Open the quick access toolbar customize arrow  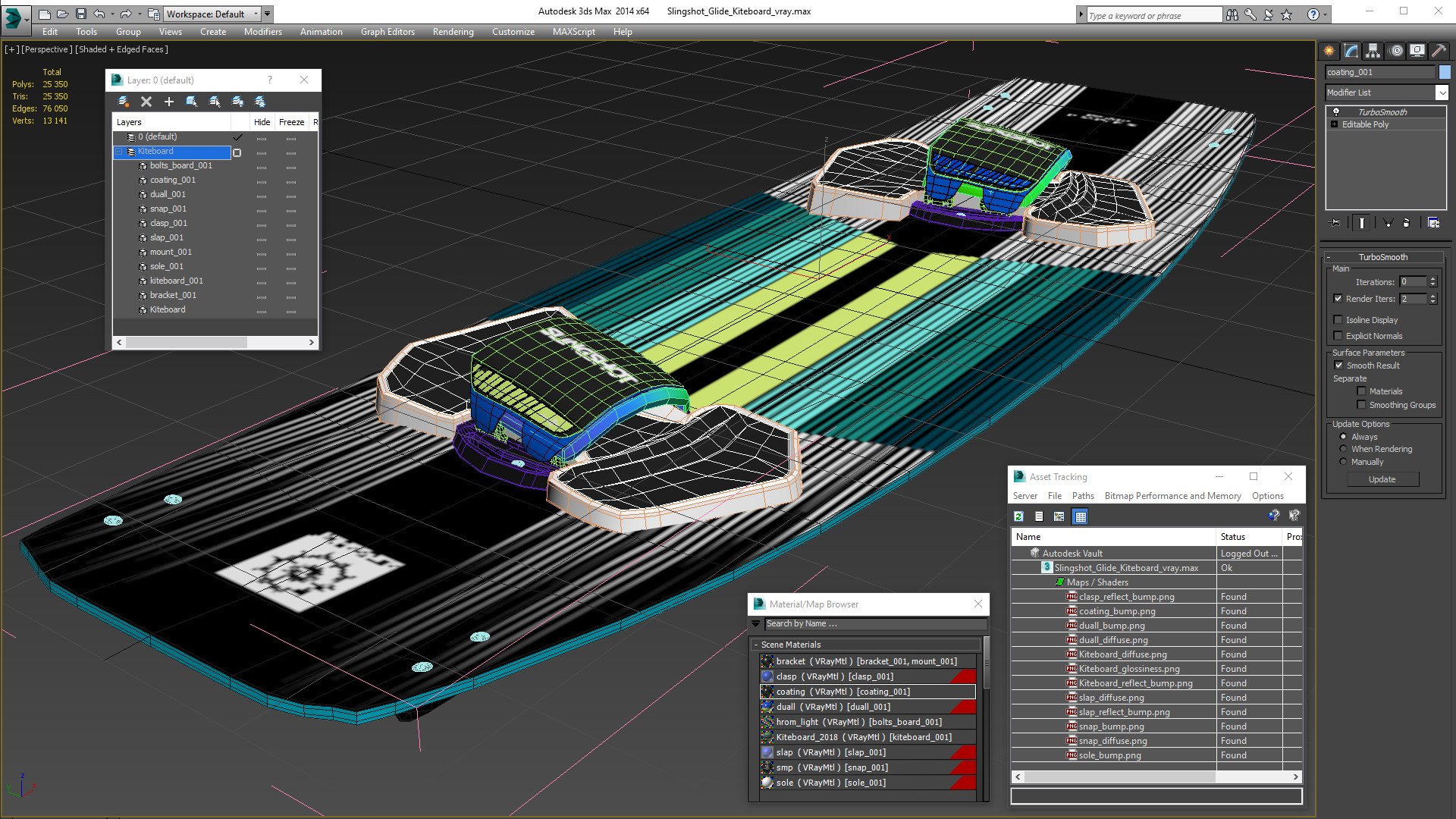point(268,14)
